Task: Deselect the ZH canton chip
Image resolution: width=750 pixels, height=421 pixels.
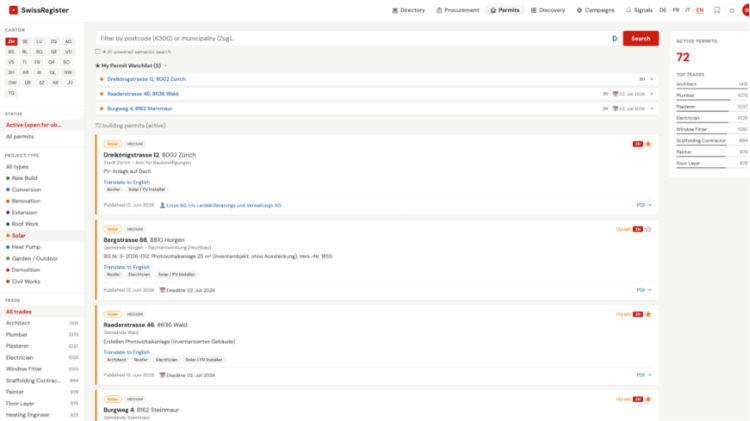Action: coord(11,42)
